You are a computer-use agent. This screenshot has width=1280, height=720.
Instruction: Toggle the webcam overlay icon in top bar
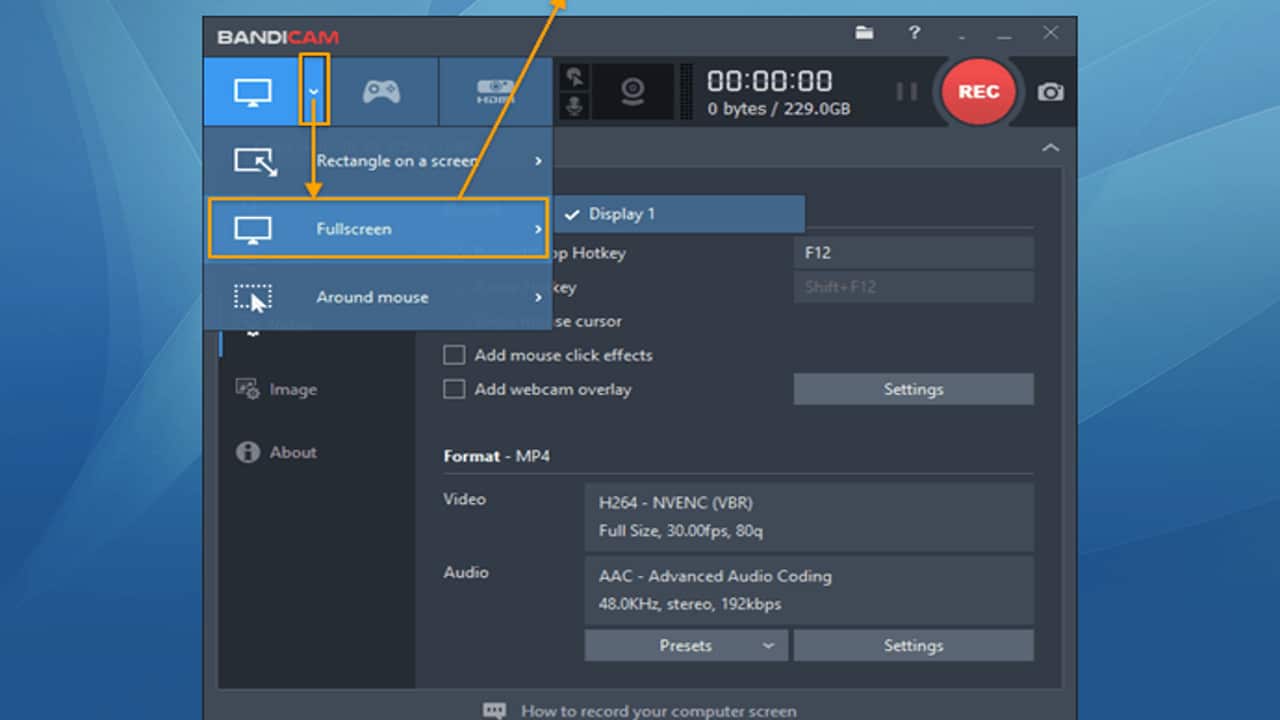632,91
